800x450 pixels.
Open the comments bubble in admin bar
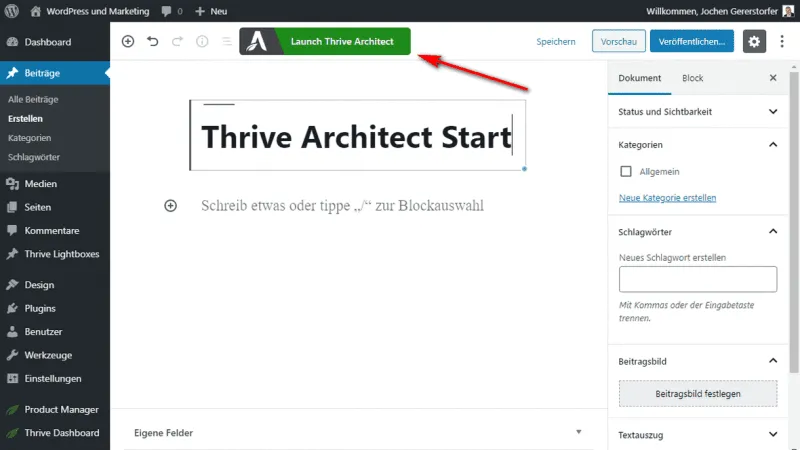(172, 11)
